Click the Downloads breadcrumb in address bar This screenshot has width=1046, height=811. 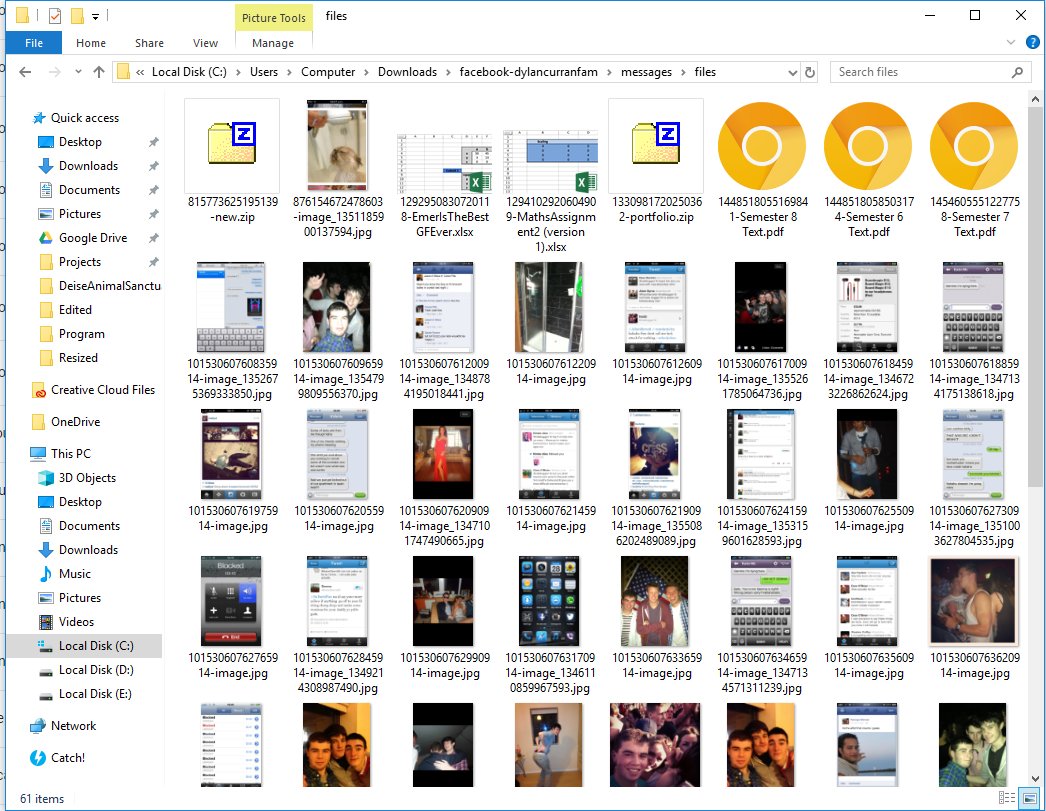[407, 72]
